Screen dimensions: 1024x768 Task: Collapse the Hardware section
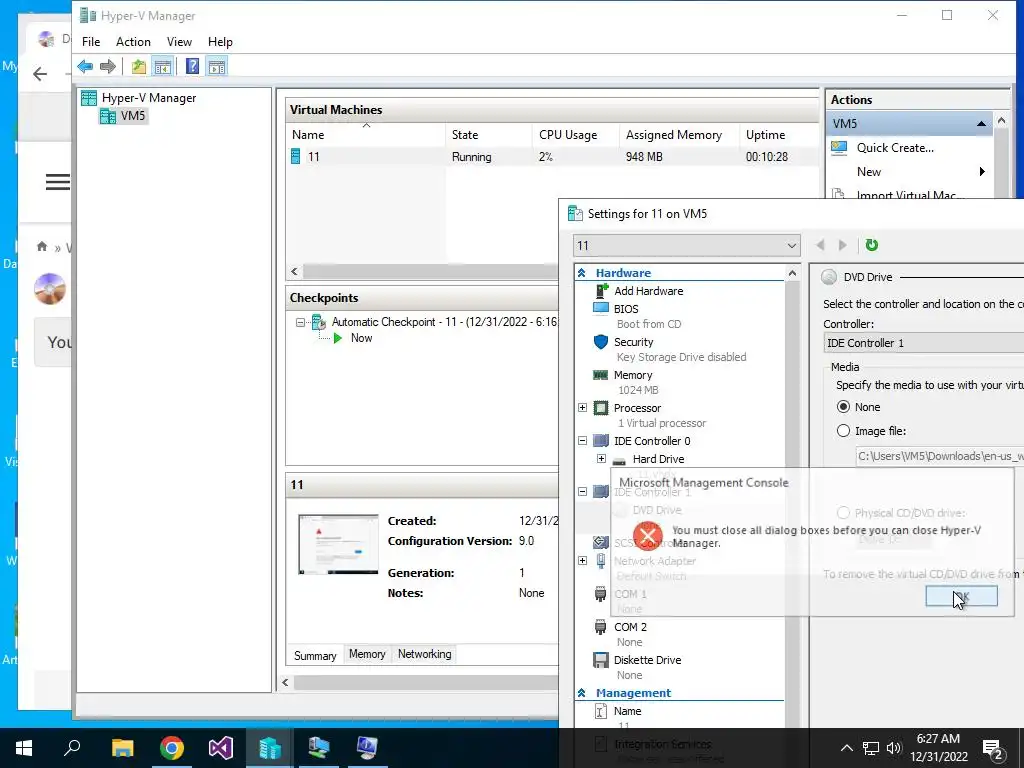tap(581, 273)
